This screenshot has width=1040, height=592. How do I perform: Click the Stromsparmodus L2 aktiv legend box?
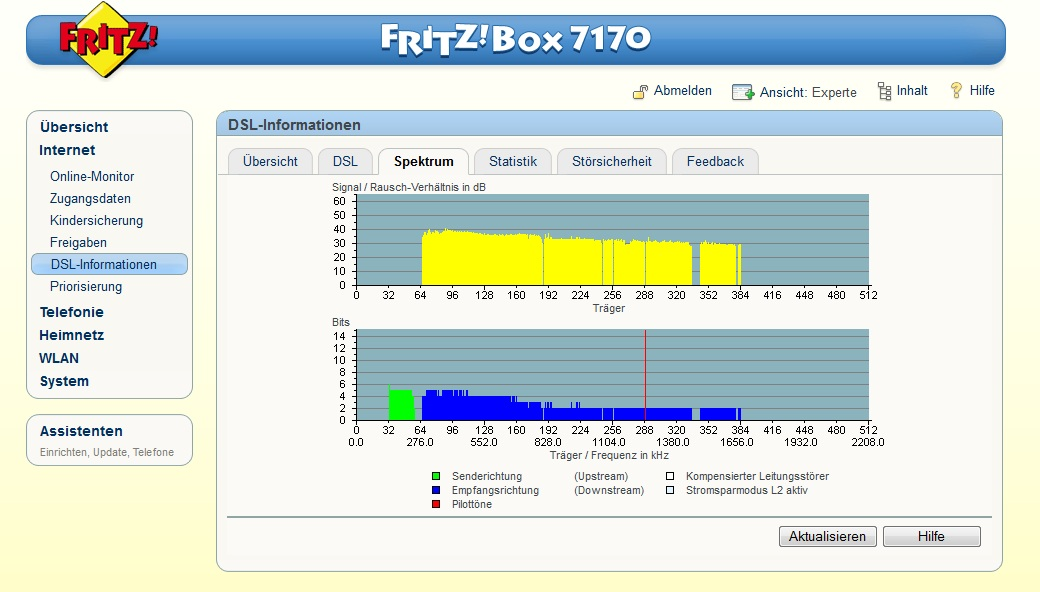pos(670,490)
